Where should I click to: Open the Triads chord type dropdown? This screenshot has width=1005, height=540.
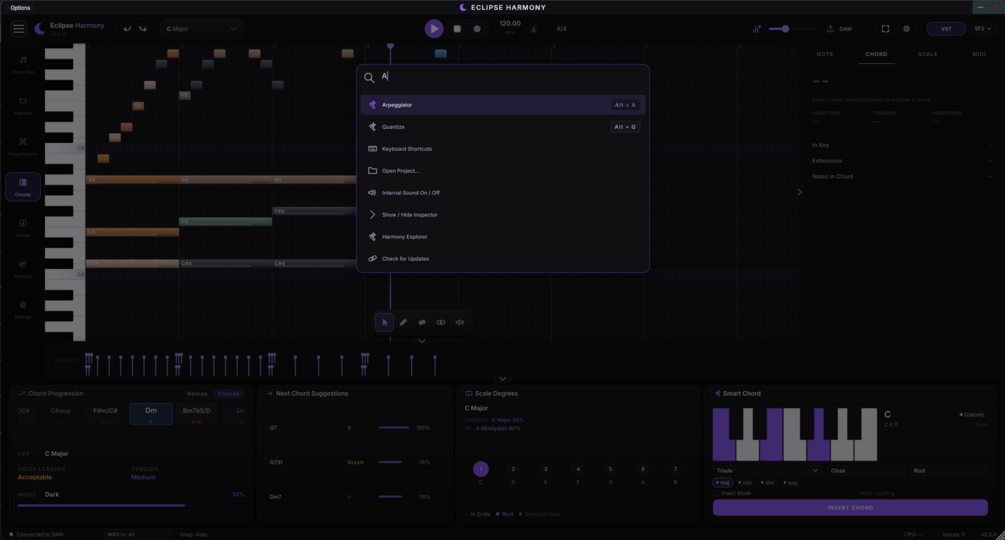[x=767, y=470]
